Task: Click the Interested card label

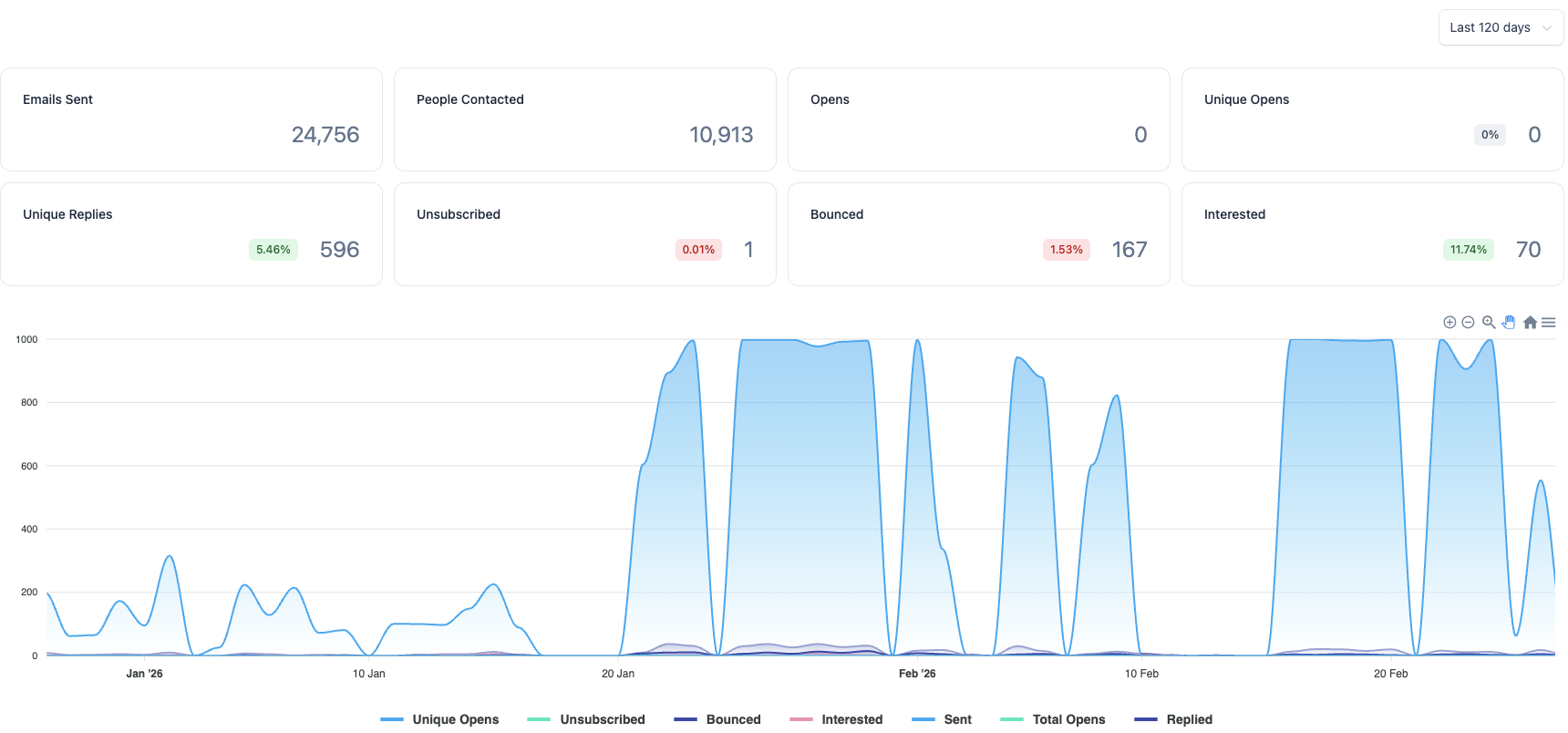Action: 1234,214
